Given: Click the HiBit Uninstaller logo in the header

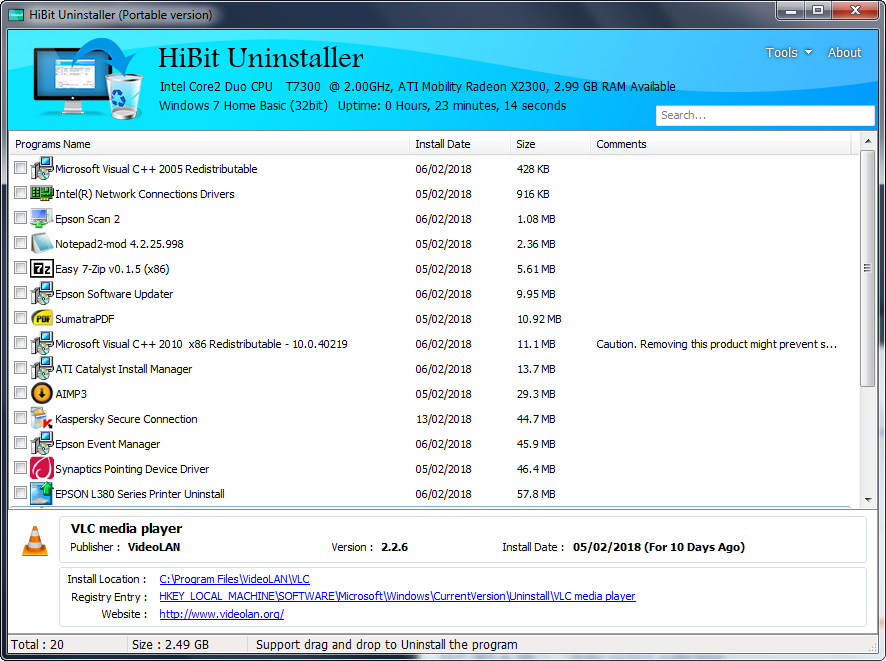Looking at the screenshot, I should click(88, 79).
